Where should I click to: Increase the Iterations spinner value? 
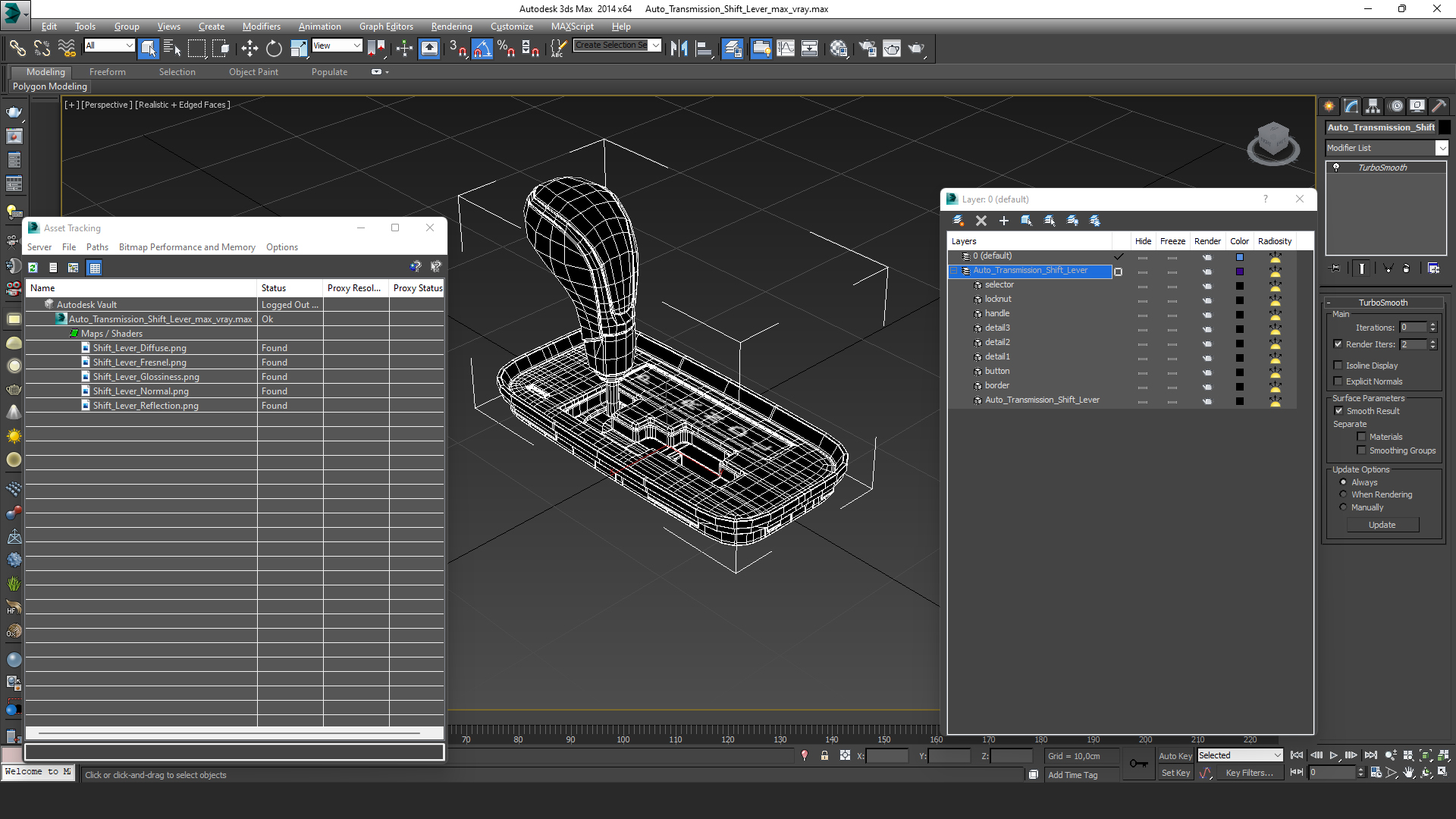(x=1432, y=325)
